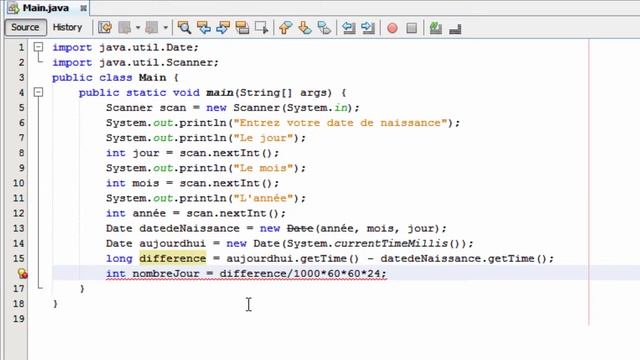This screenshot has width=640, height=360.
Task: Click highlighted 'difference' variable on line 15
Action: (173, 258)
